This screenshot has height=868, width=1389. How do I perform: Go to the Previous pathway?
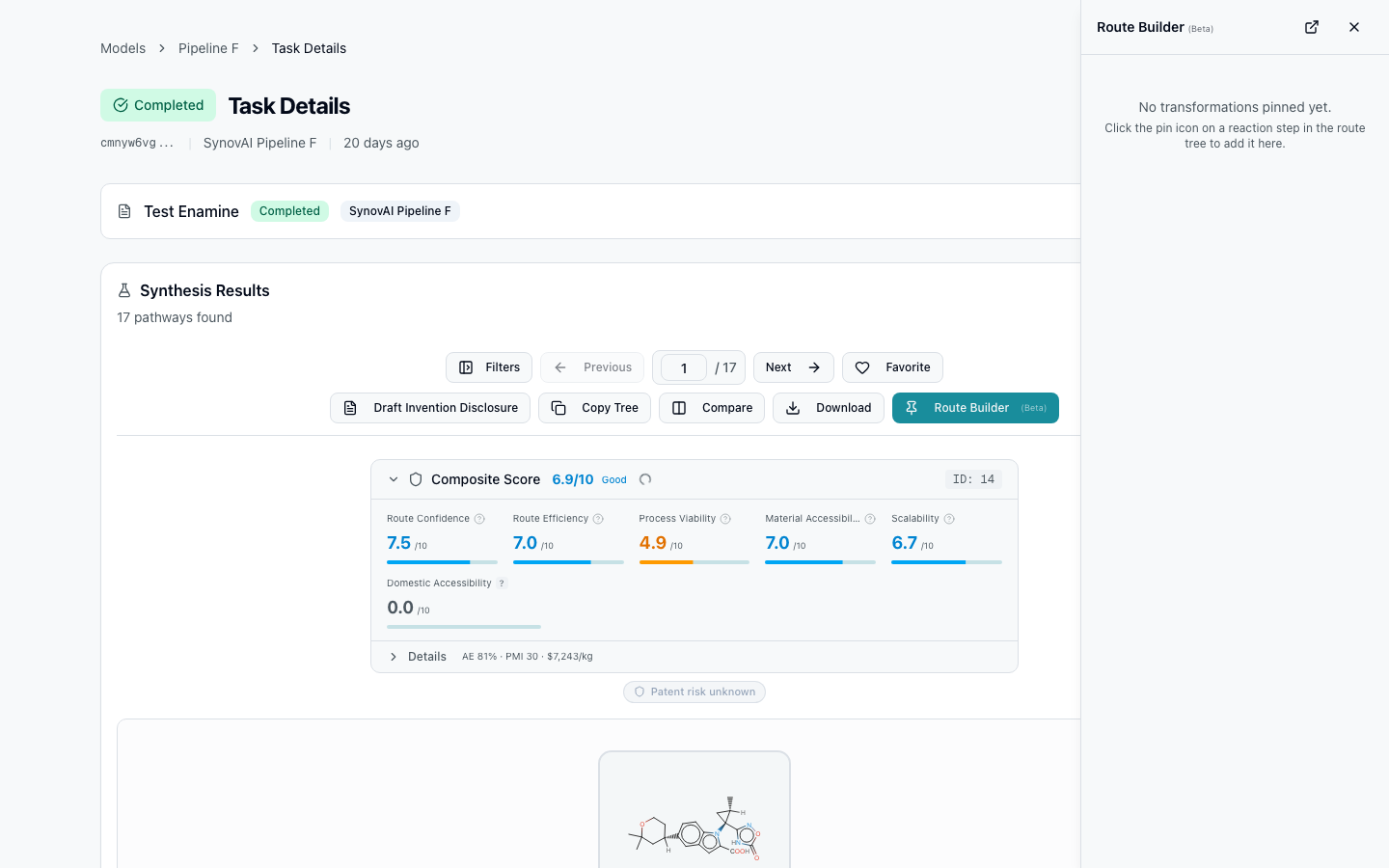coord(592,367)
